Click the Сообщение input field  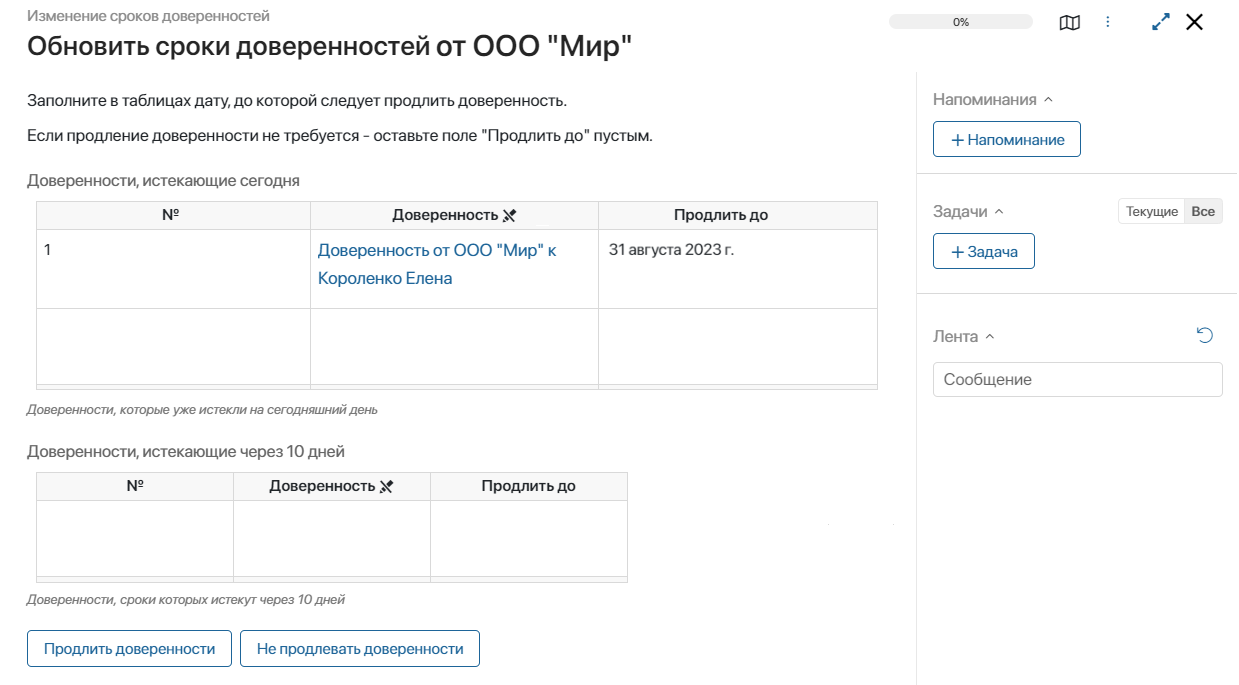point(1077,380)
